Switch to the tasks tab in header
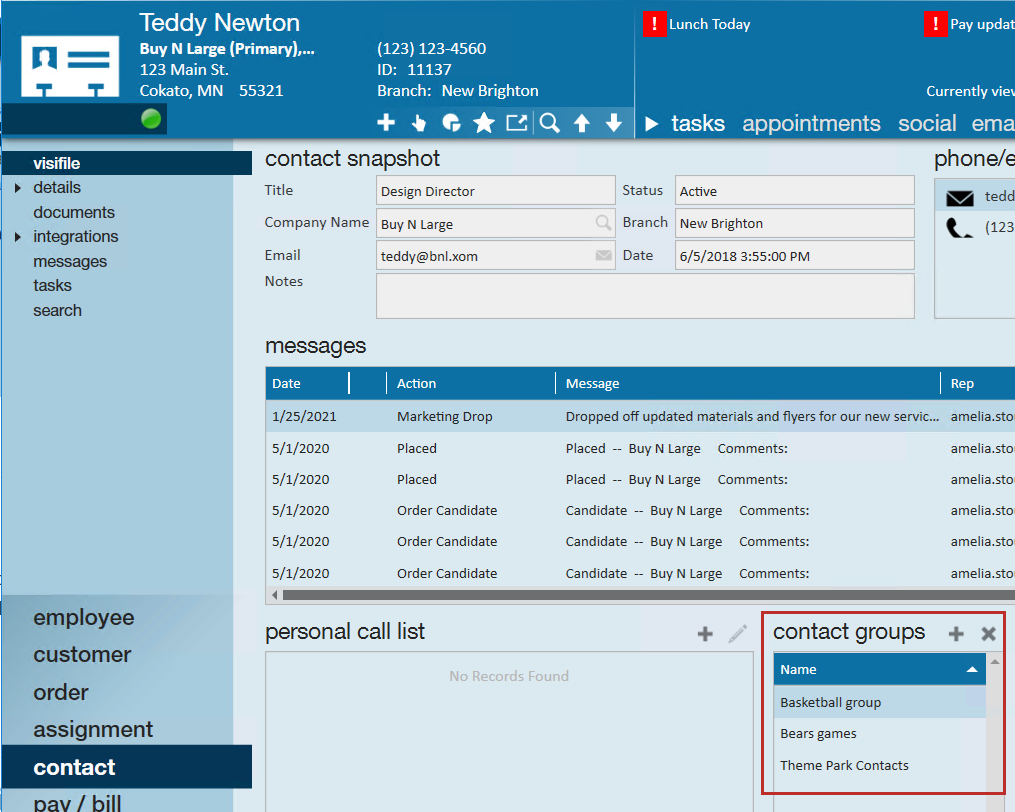1015x812 pixels. coord(698,123)
